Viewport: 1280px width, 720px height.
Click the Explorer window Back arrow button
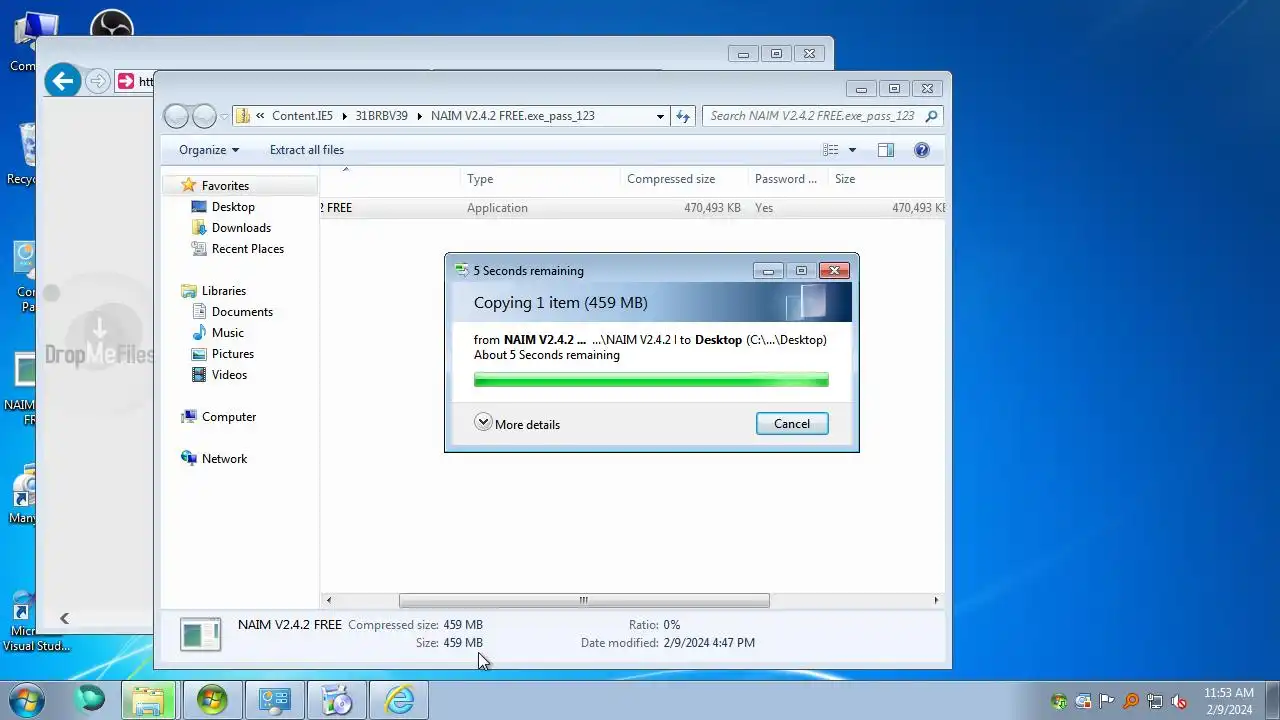pyautogui.click(x=176, y=116)
